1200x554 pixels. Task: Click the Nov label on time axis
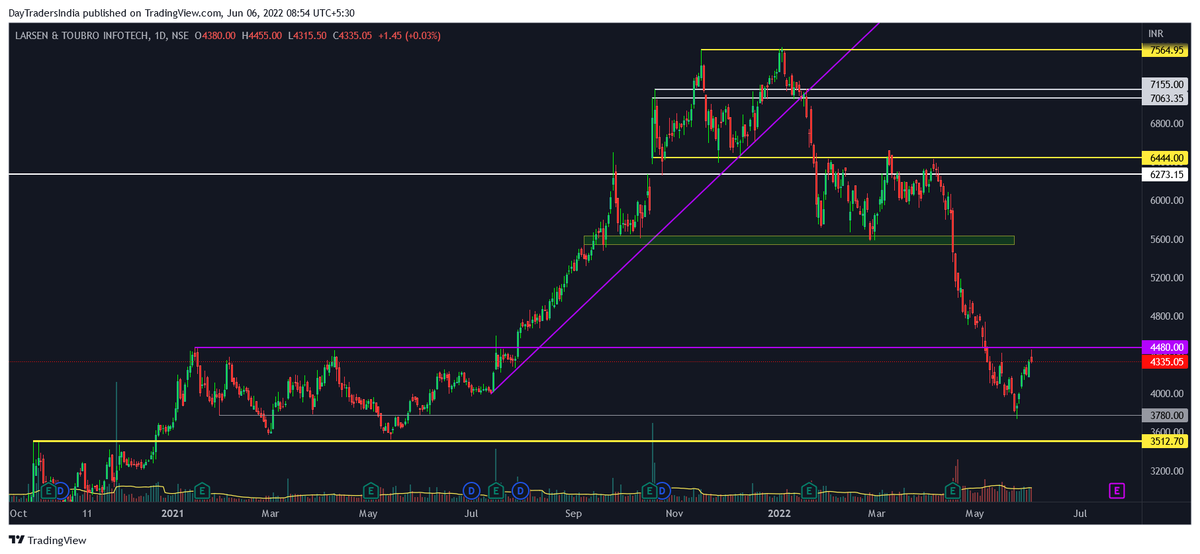tap(675, 514)
